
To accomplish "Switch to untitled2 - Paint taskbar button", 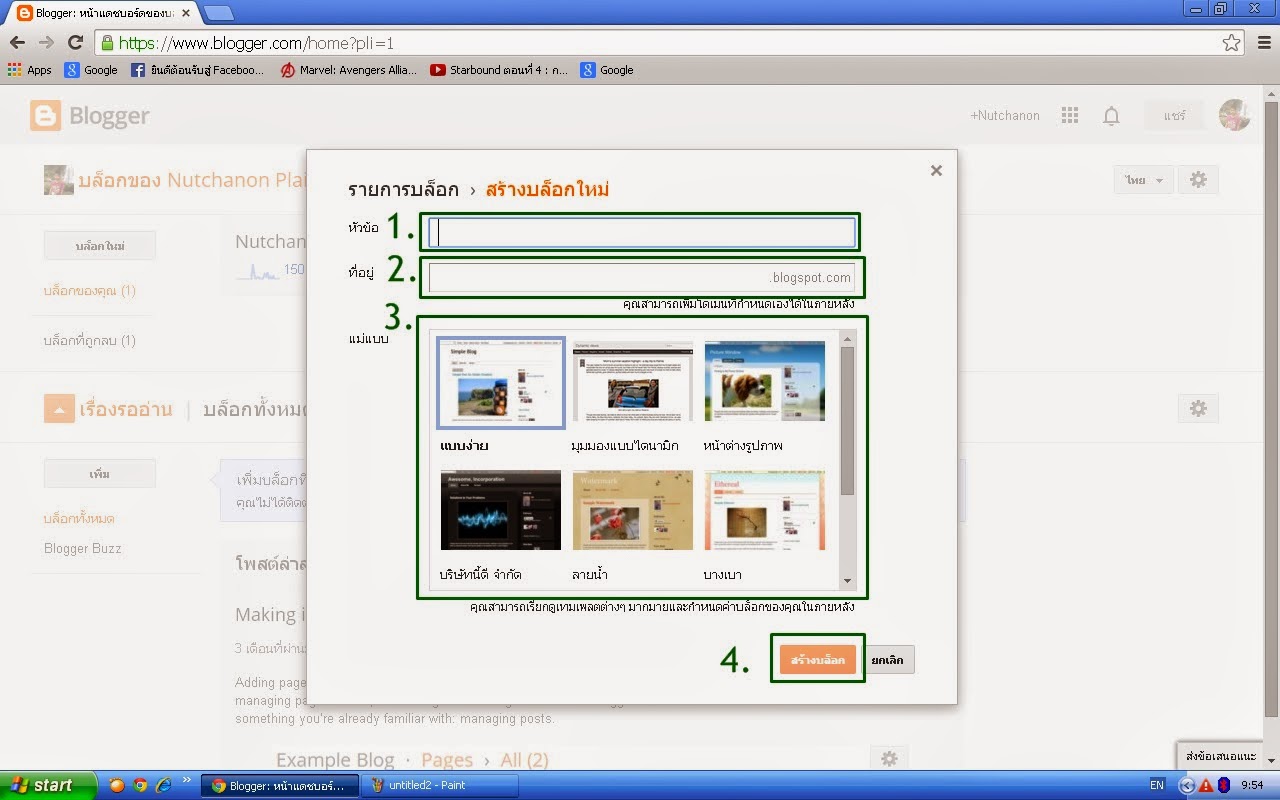I will tap(439, 785).
